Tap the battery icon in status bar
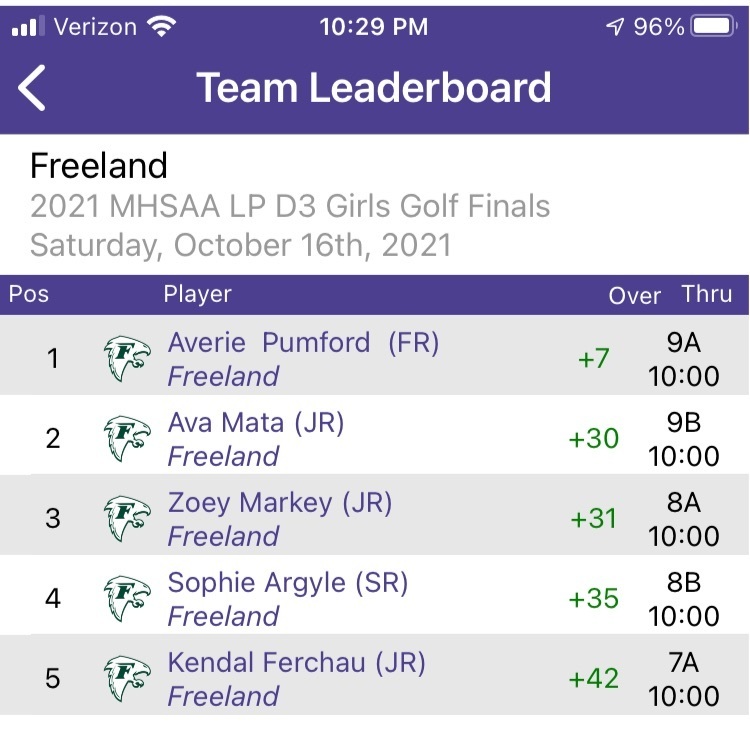 click(x=713, y=26)
